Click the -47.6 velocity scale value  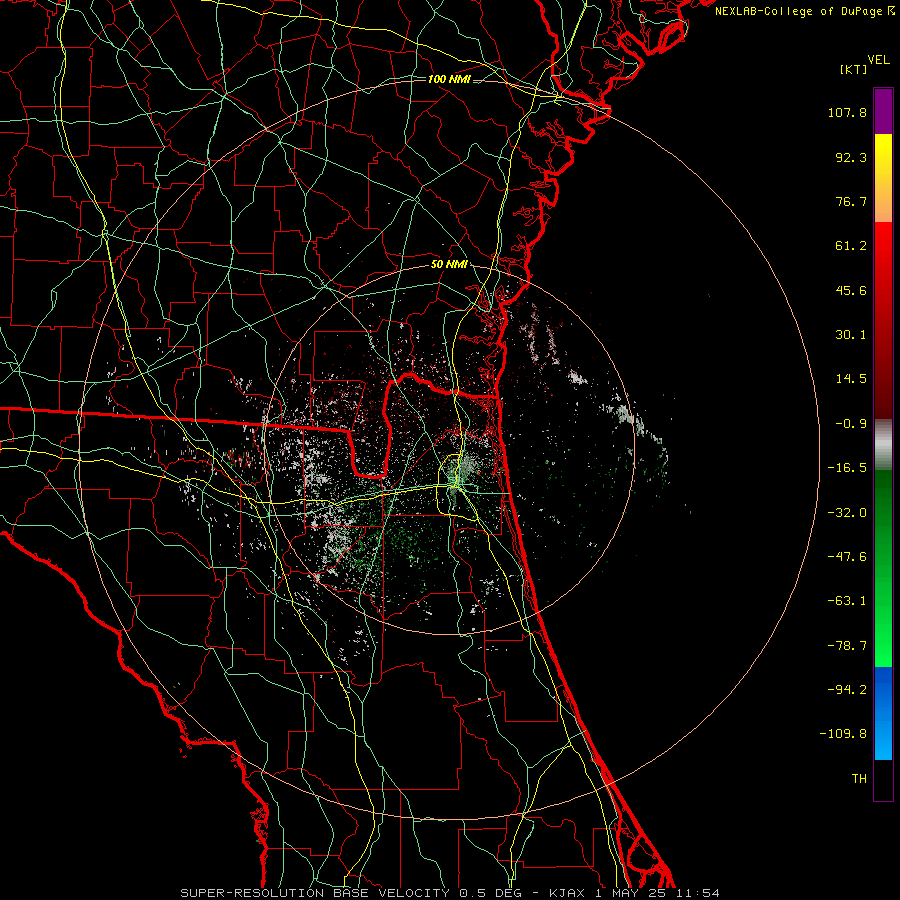click(x=847, y=557)
